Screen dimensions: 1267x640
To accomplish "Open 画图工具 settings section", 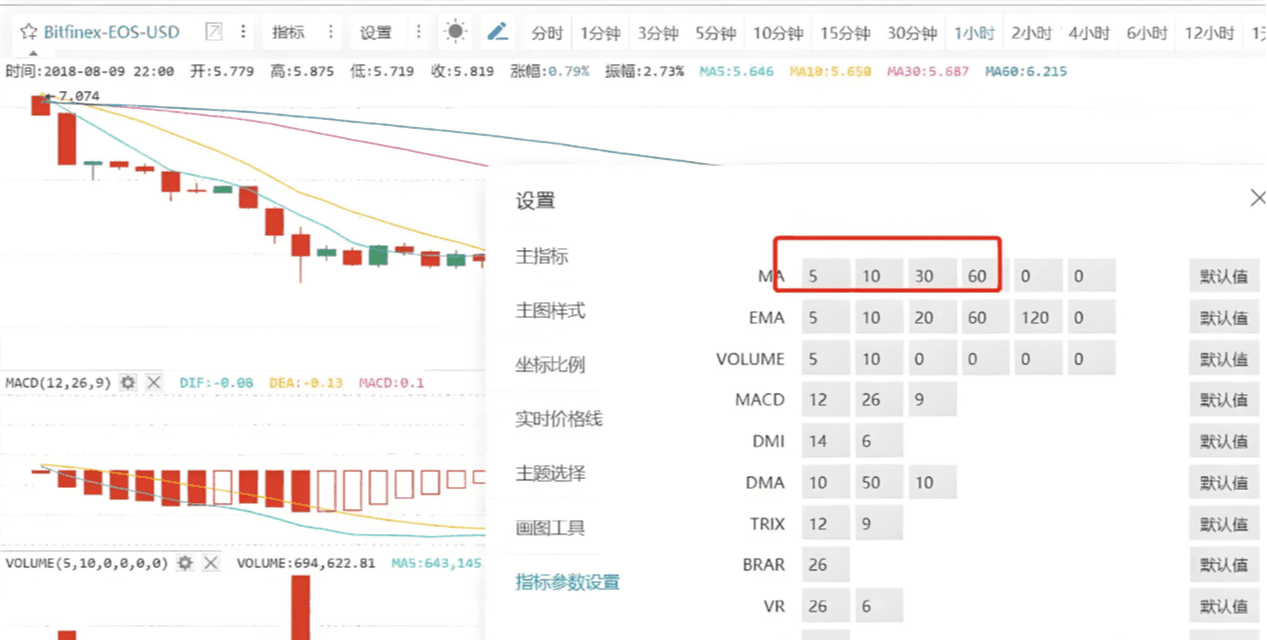I will pos(550,528).
